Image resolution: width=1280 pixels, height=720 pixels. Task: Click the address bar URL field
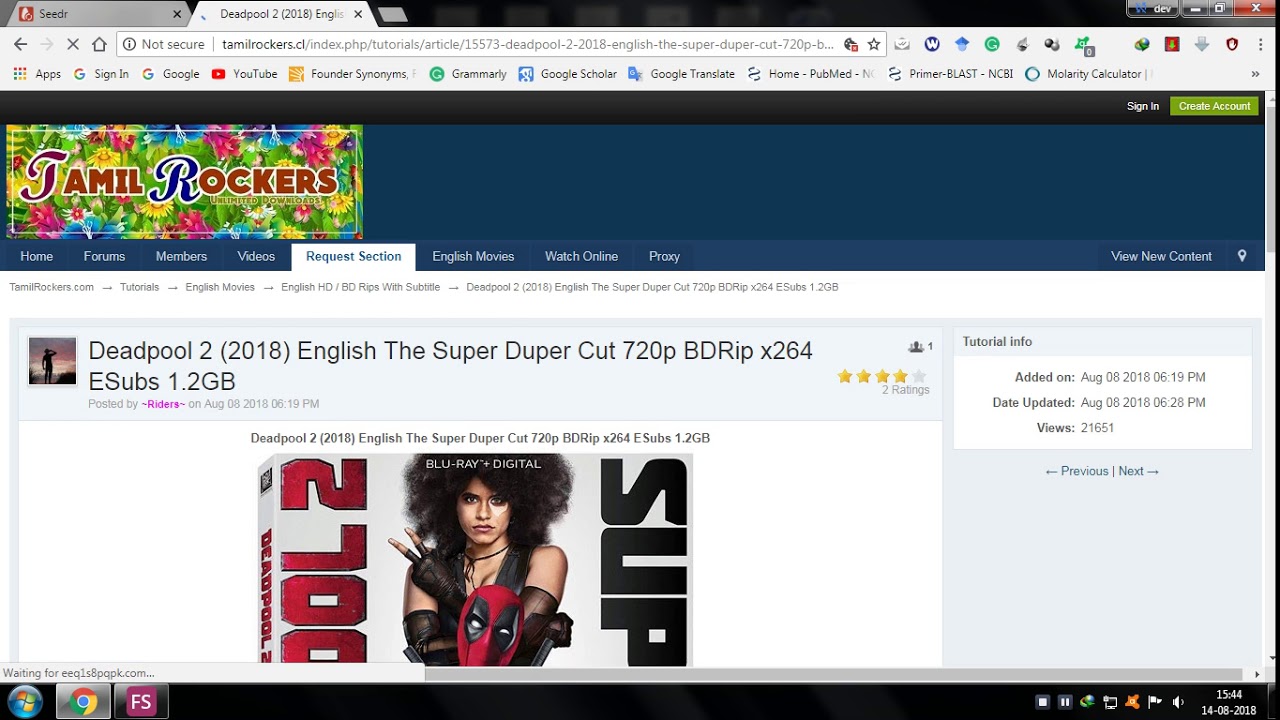coord(527,44)
